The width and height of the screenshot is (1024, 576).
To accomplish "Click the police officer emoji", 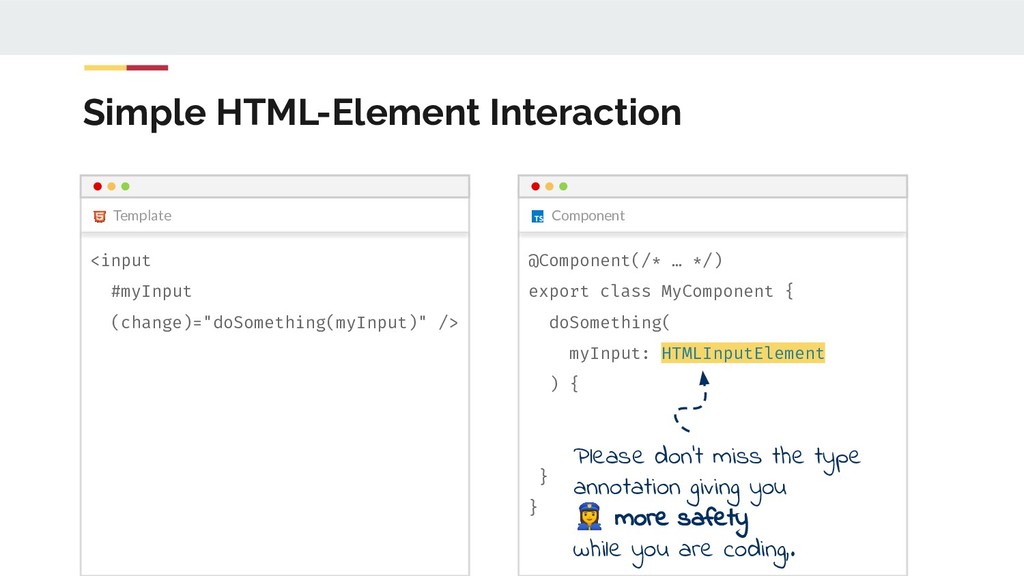I will coord(589,518).
